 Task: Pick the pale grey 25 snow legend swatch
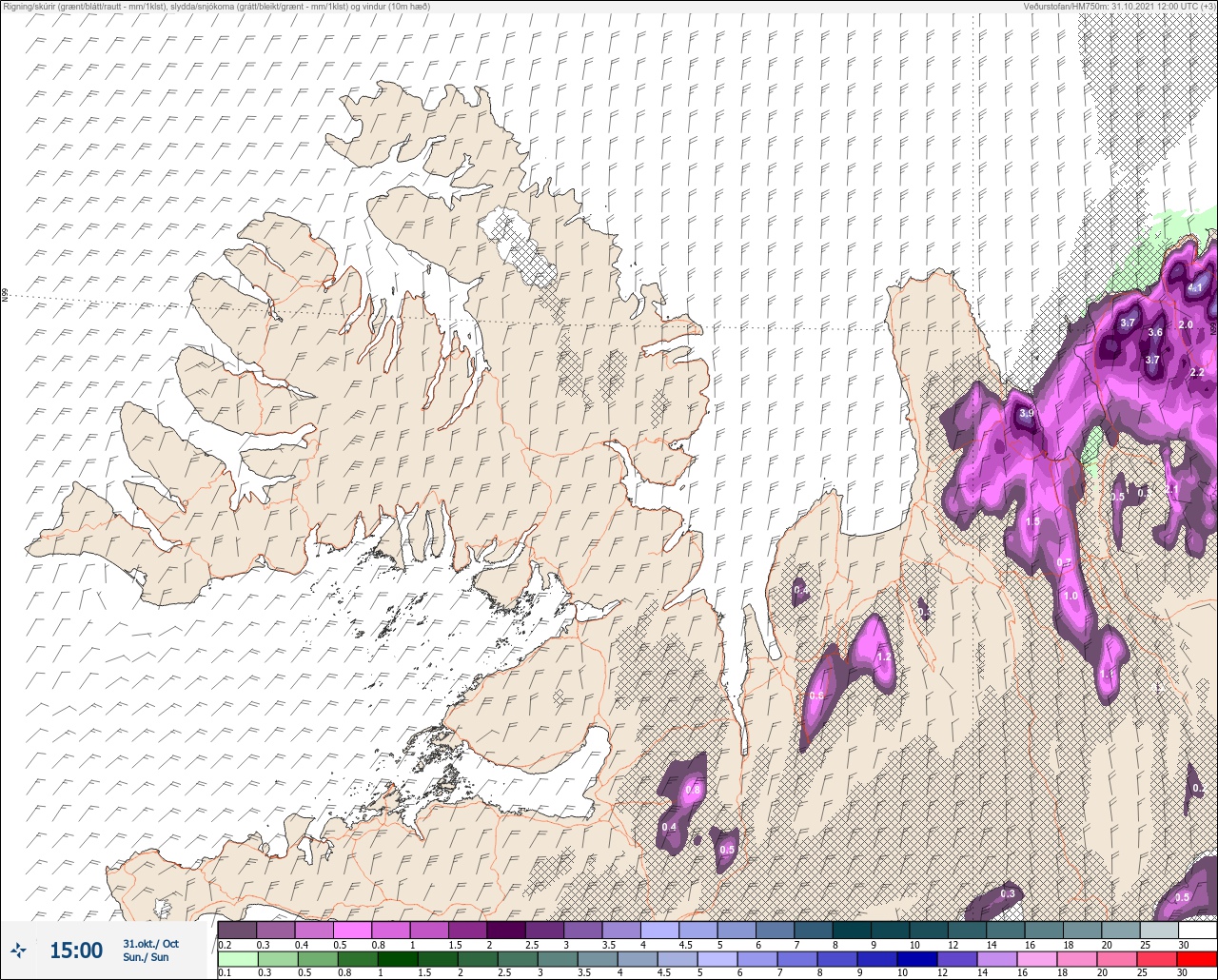pyautogui.click(x=1159, y=930)
